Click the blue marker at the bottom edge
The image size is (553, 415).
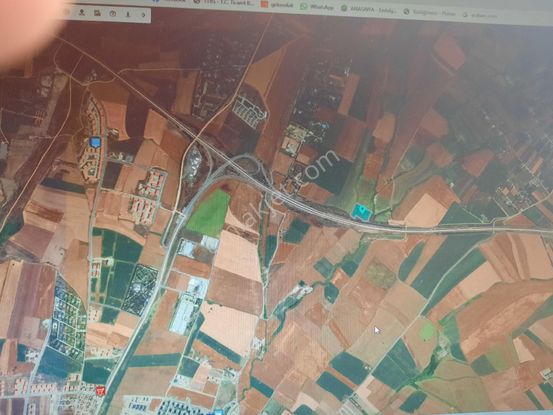coord(219,412)
